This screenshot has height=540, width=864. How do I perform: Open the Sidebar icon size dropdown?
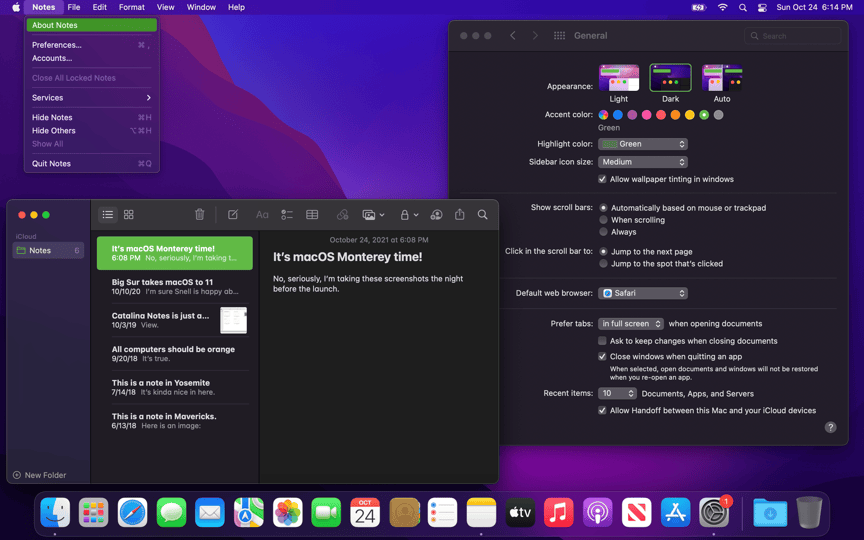[x=642, y=162]
